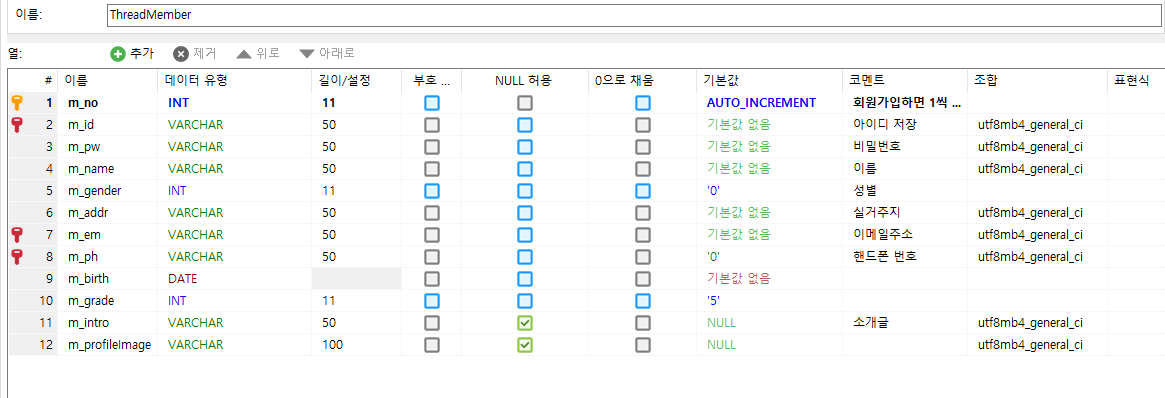Screen dimensions: 1165x398
Task: Click the table name field ThreadMember
Action: [635, 14]
